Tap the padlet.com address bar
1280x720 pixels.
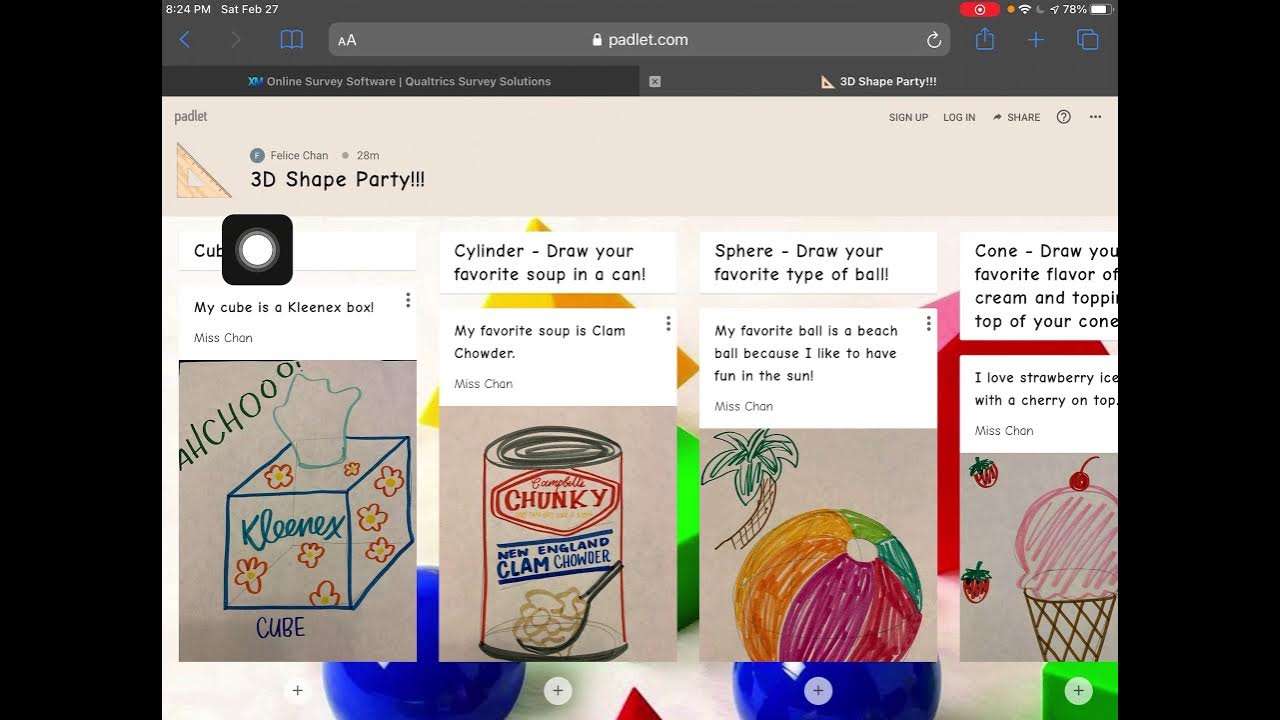pyautogui.click(x=640, y=40)
